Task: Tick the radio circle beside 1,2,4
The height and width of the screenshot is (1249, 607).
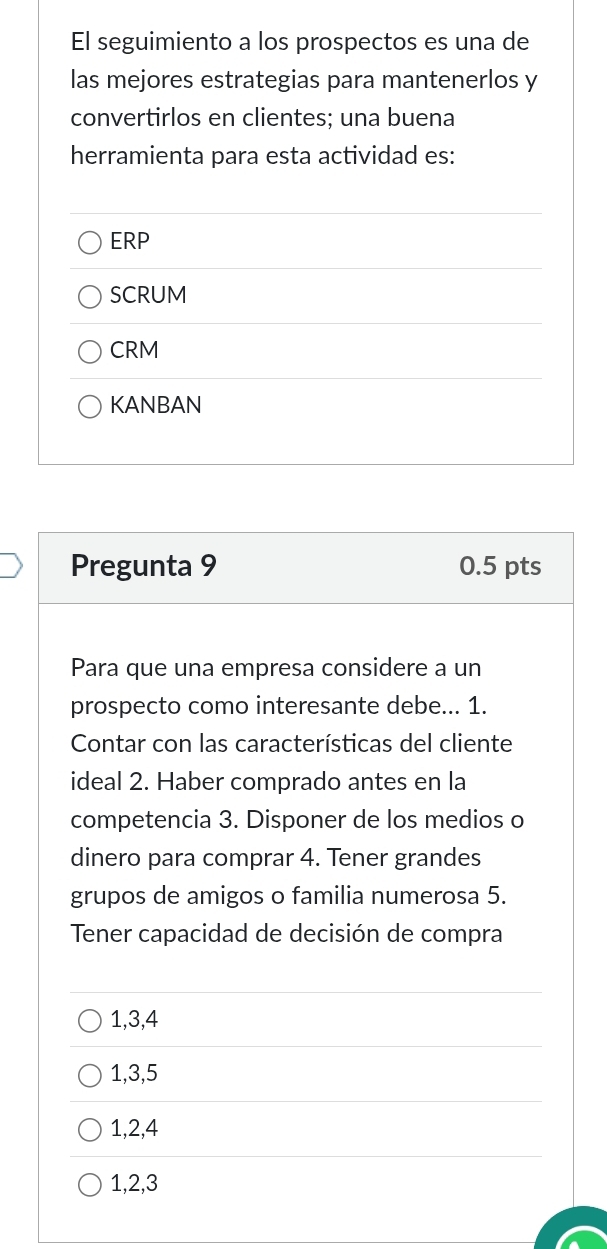Action: click(x=90, y=1130)
